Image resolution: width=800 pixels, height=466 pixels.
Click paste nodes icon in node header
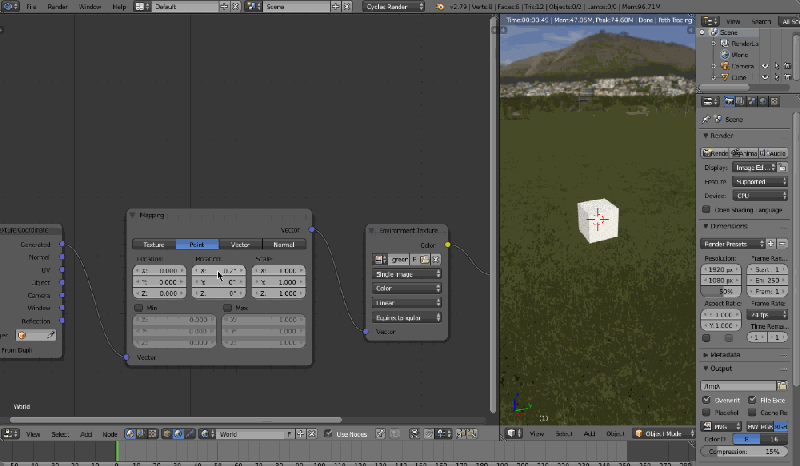tap(472, 434)
